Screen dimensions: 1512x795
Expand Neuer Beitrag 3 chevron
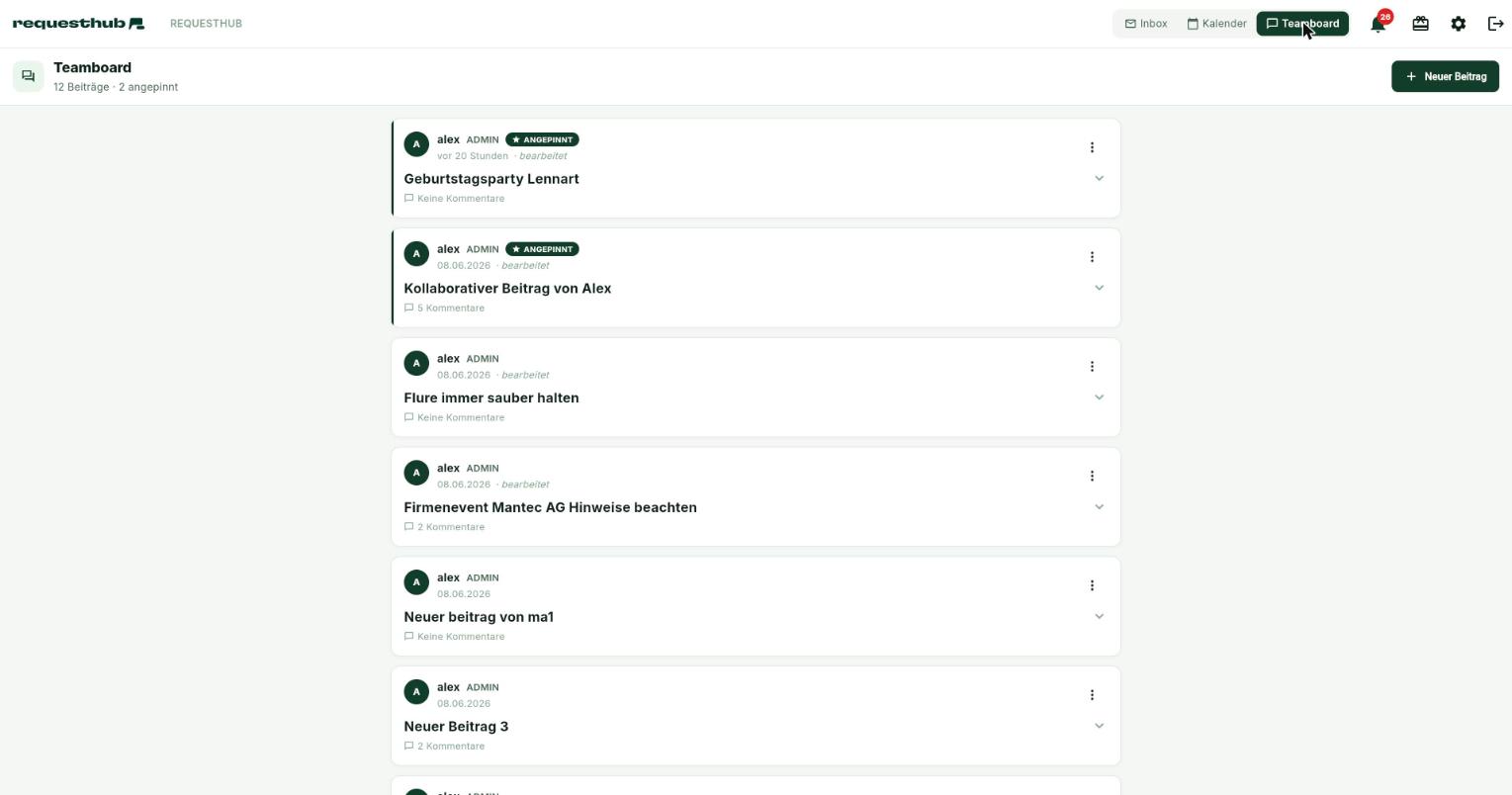tap(1099, 726)
